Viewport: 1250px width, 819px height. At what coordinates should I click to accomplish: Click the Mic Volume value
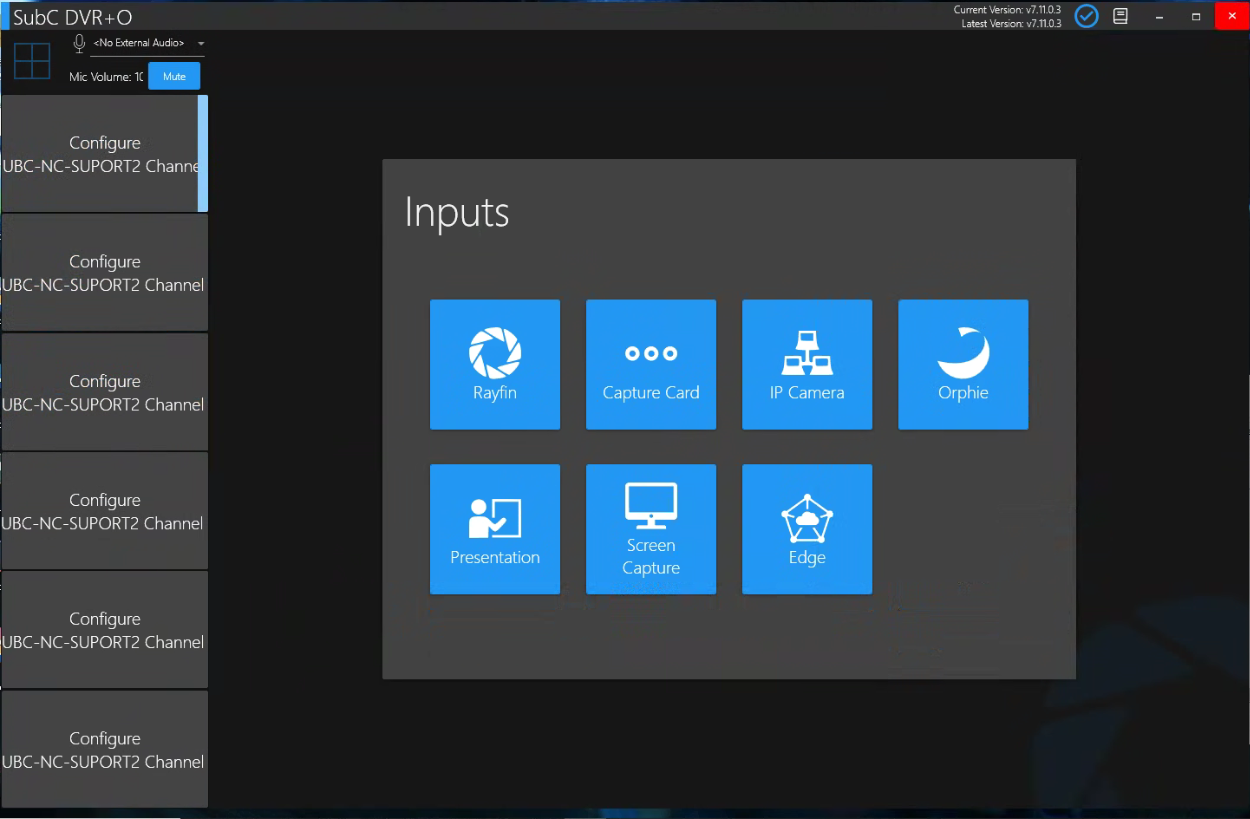[138, 77]
